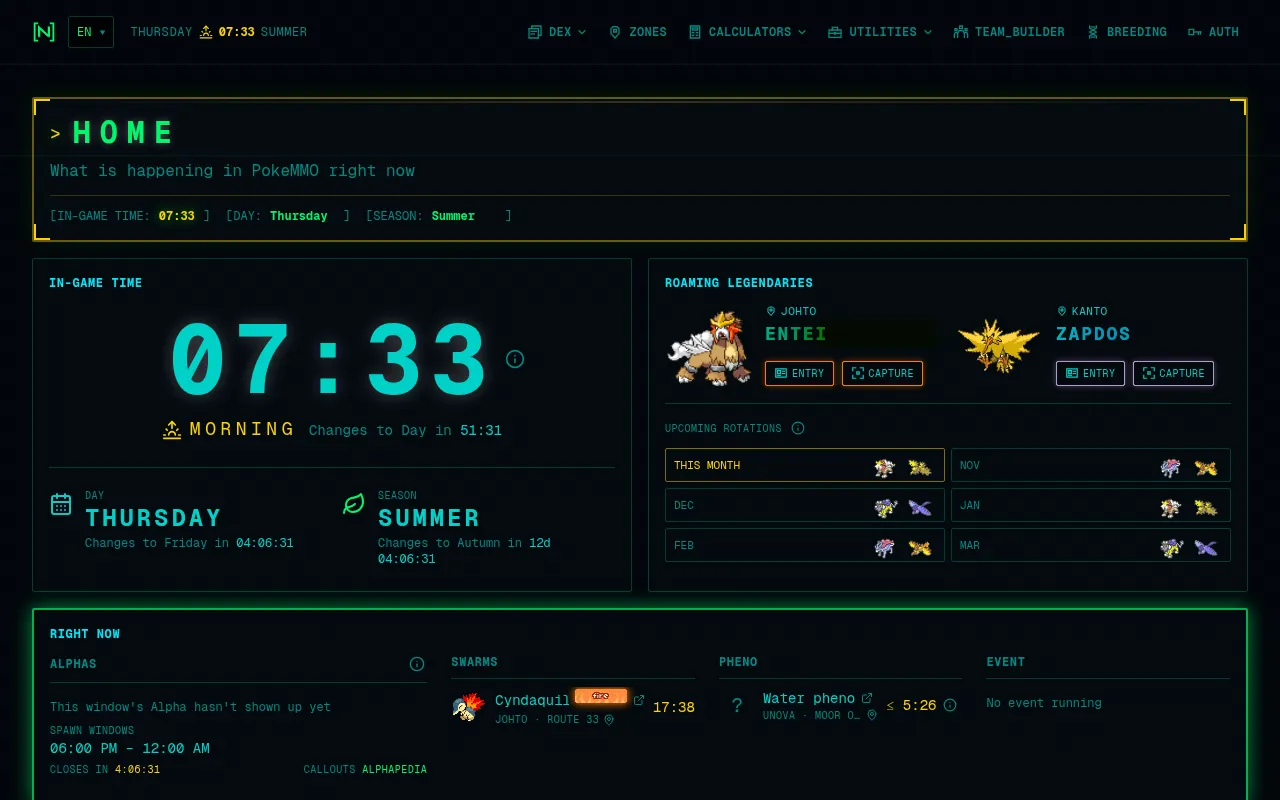Image resolution: width=1280 pixels, height=800 pixels.
Task: Click the CALCULATORS icon
Action: click(x=695, y=32)
